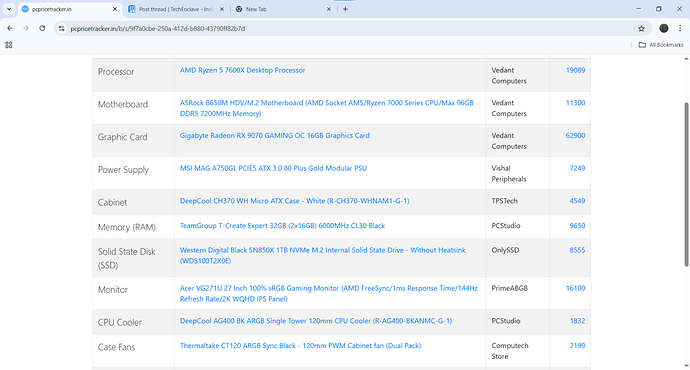Select the Motherboard category cell

pyautogui.click(x=133, y=108)
